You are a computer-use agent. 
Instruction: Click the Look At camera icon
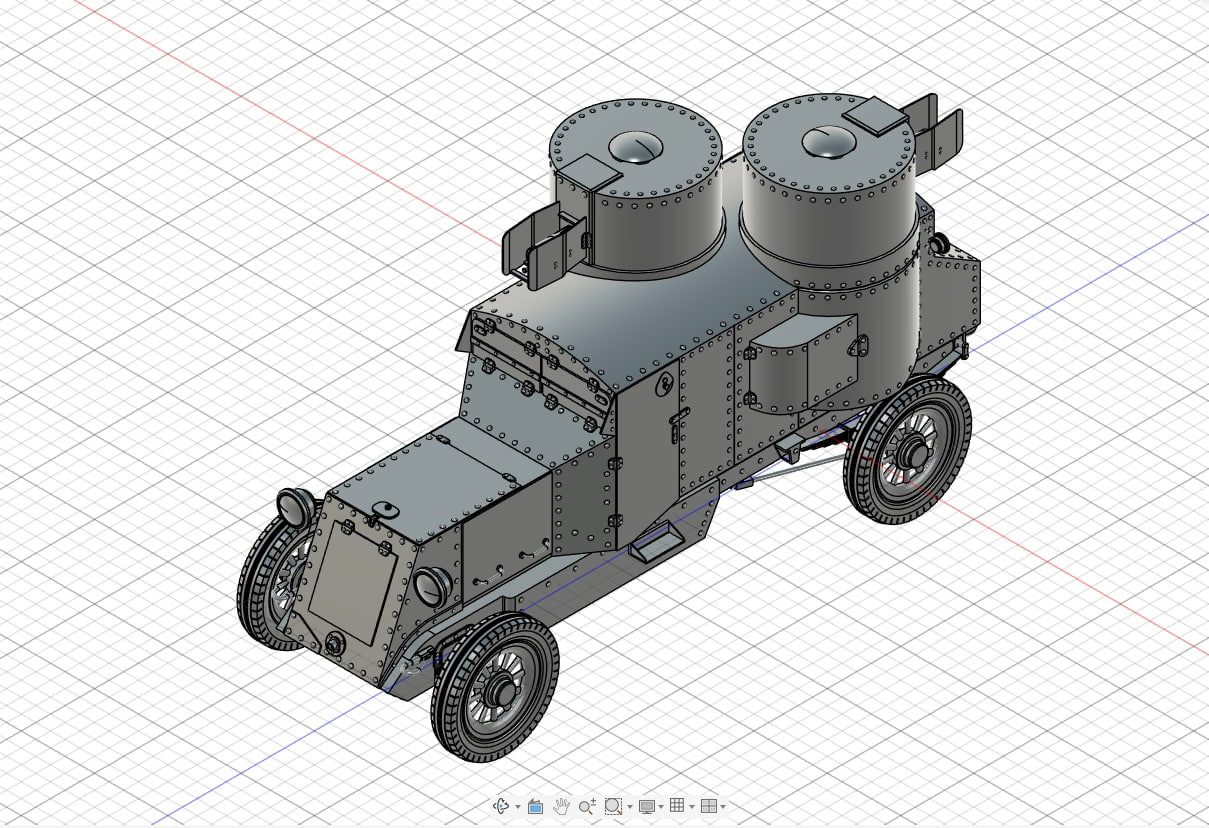(535, 806)
